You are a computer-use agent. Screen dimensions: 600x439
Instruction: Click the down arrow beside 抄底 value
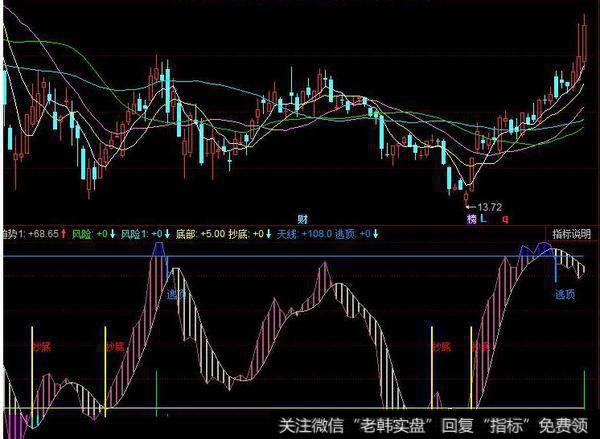pyautogui.click(x=268, y=233)
